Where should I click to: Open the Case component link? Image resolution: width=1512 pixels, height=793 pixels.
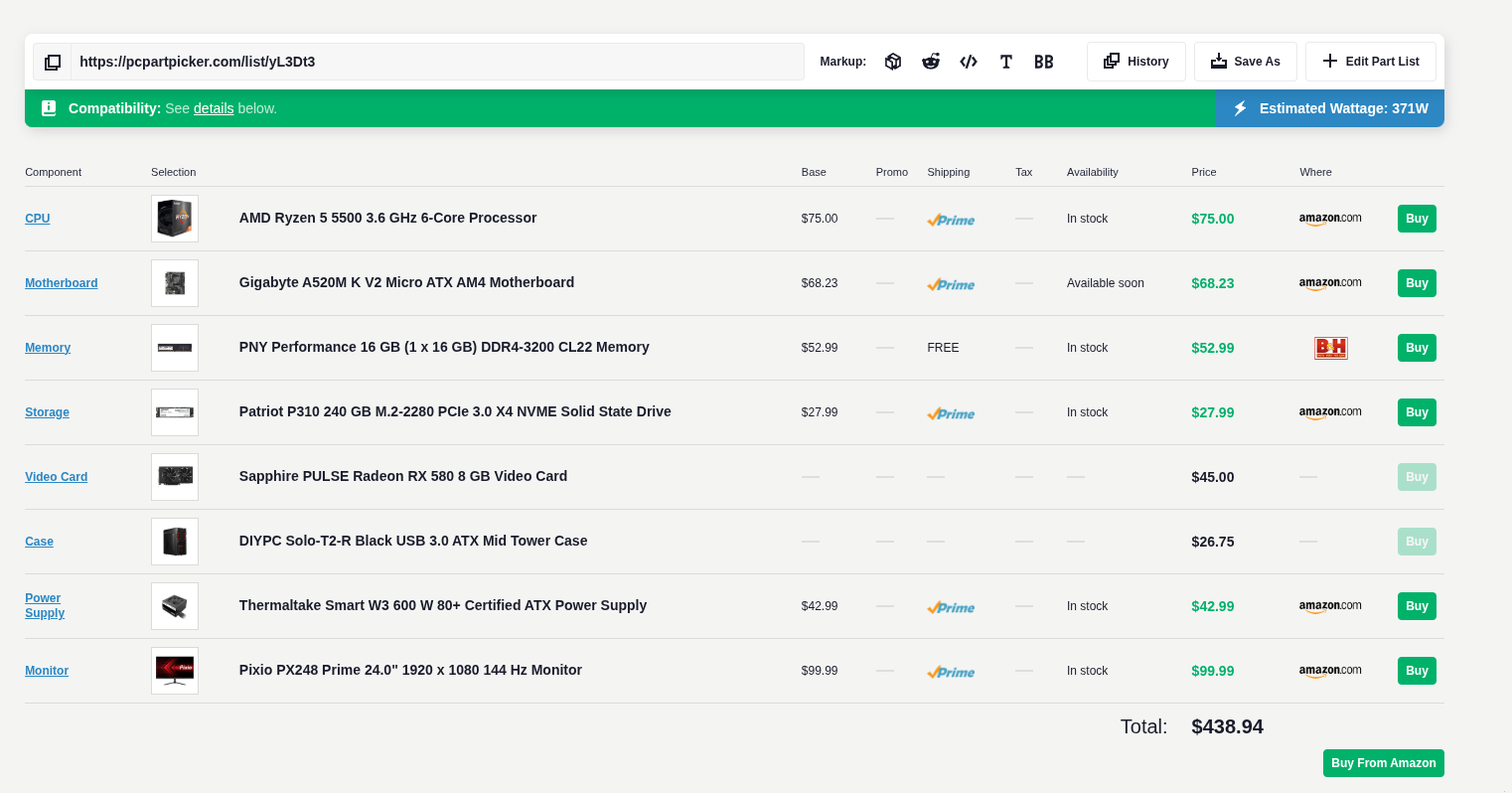40,542
